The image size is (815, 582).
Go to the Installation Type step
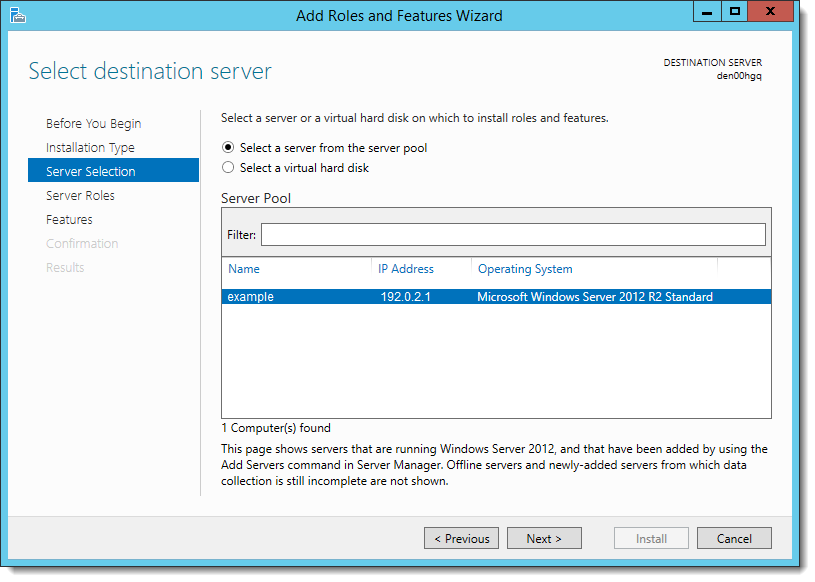tap(90, 148)
